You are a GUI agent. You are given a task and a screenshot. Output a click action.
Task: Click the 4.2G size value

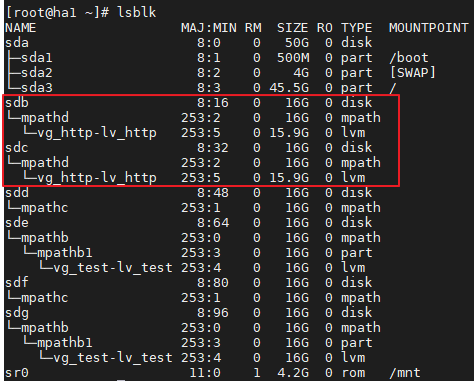point(293,373)
